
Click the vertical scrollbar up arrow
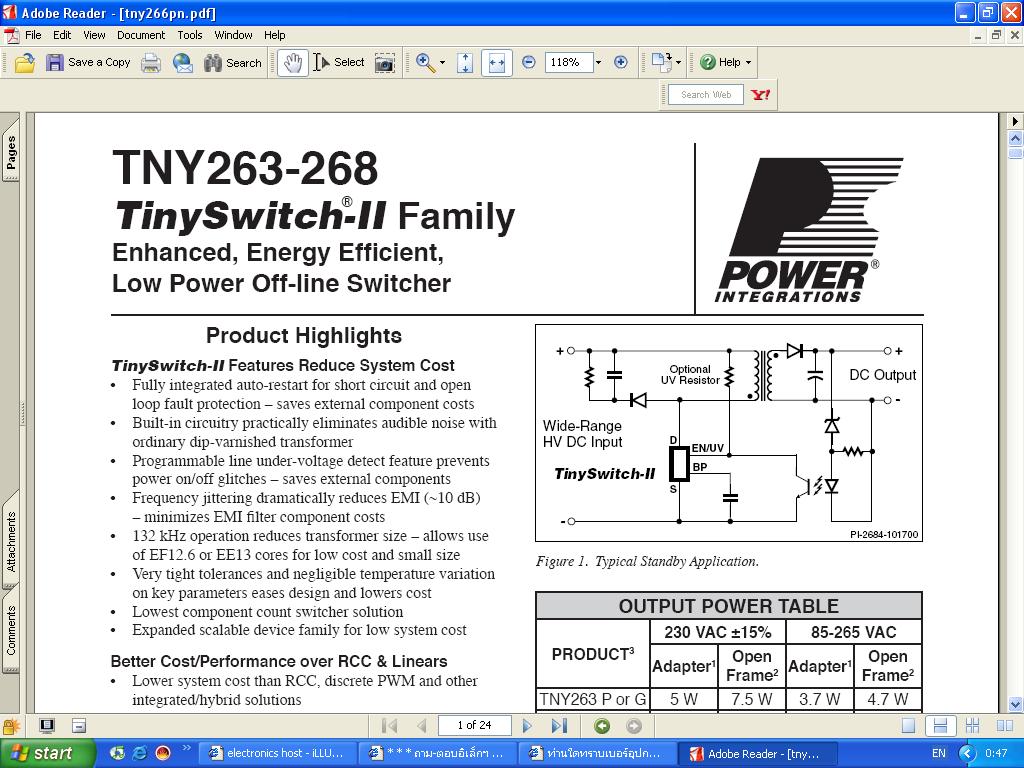coord(1015,138)
